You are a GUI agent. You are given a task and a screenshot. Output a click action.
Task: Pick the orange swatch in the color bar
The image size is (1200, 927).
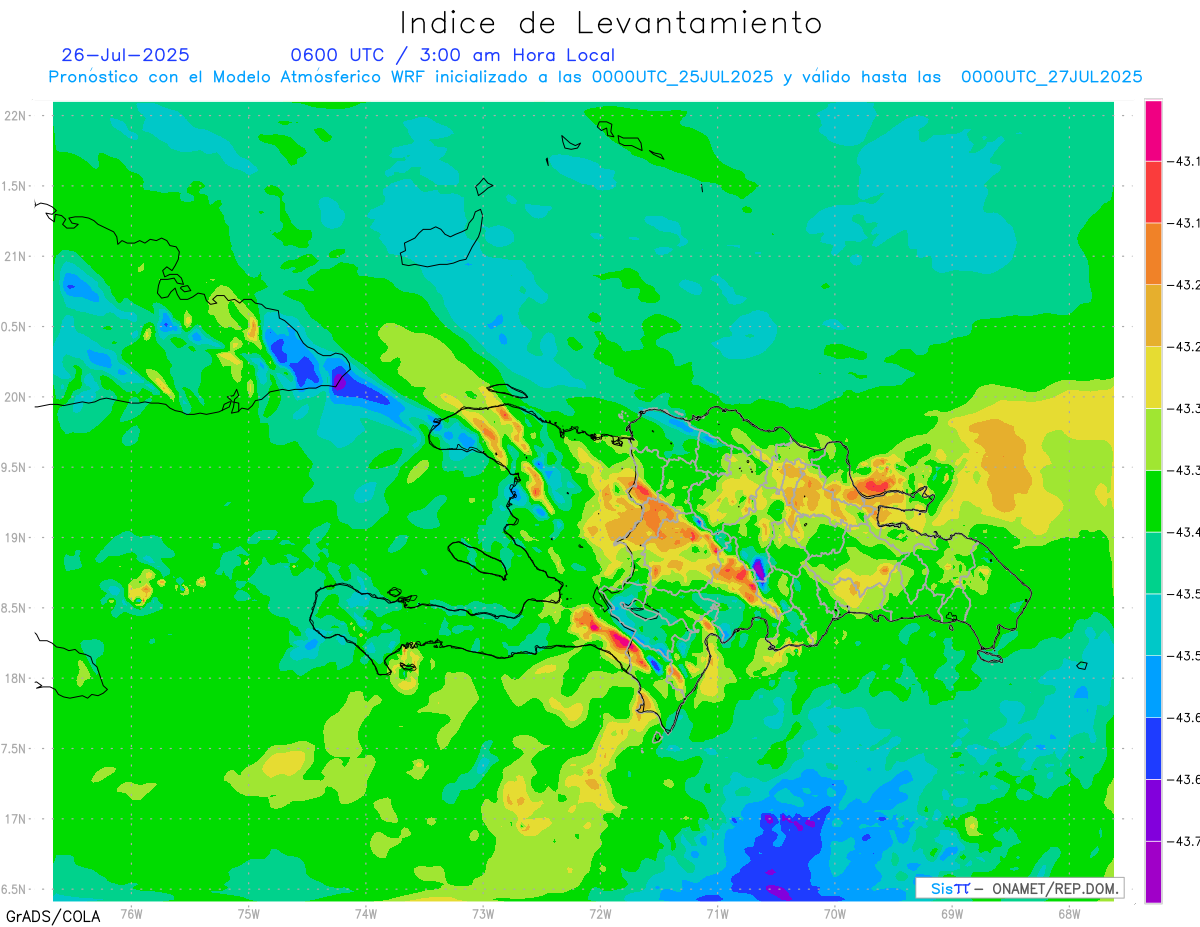[1153, 253]
